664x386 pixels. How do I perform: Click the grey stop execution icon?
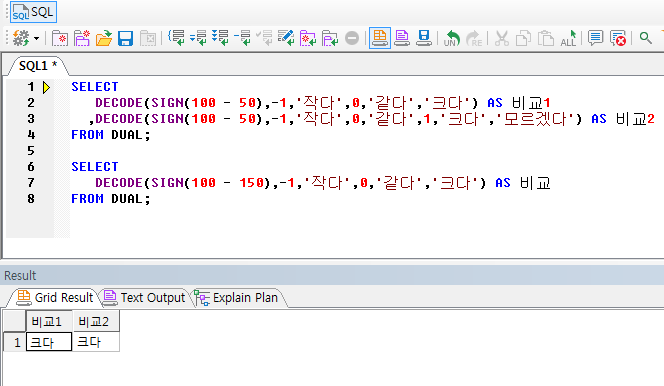point(352,39)
